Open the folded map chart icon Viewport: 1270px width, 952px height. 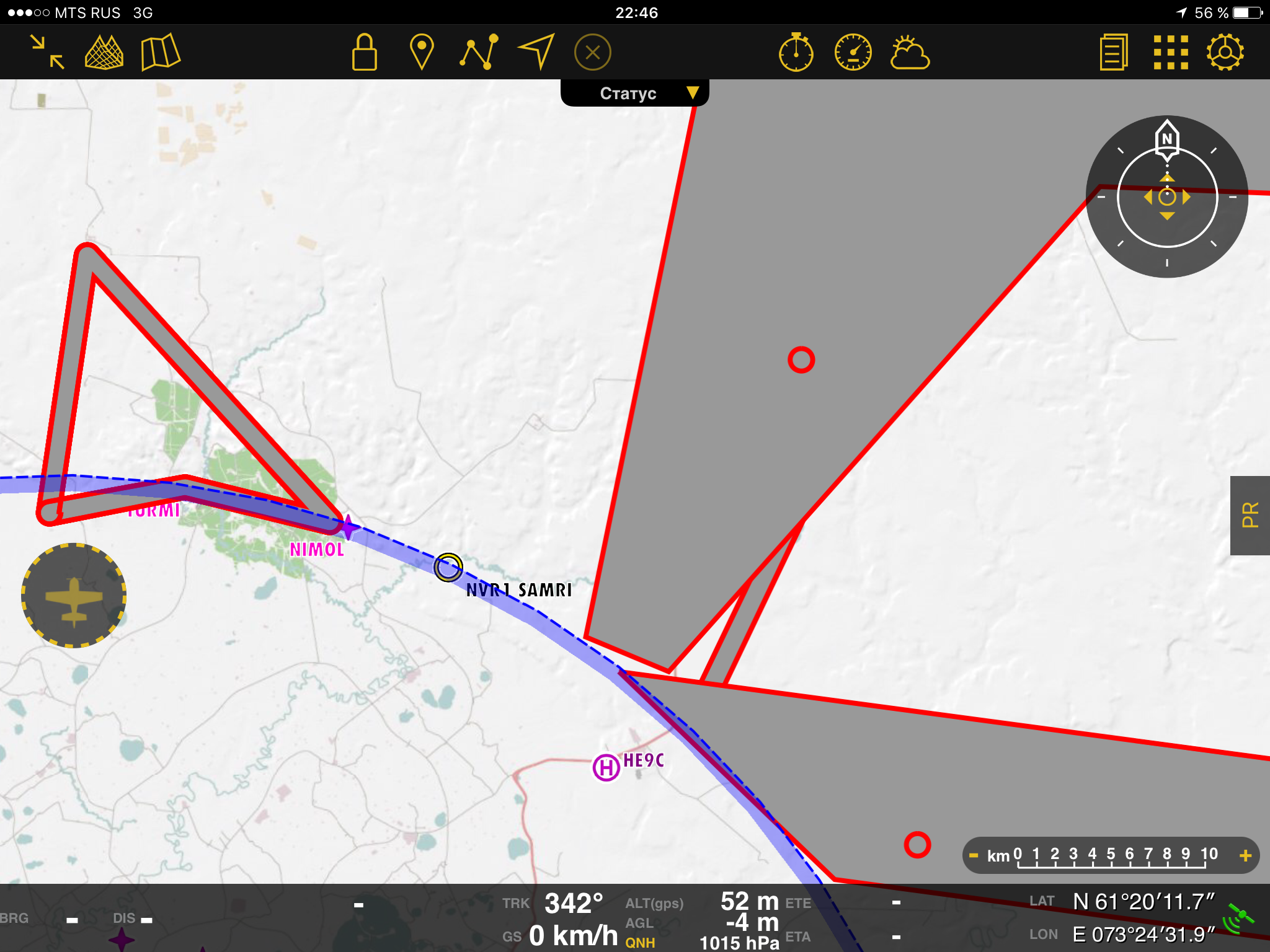pos(160,52)
